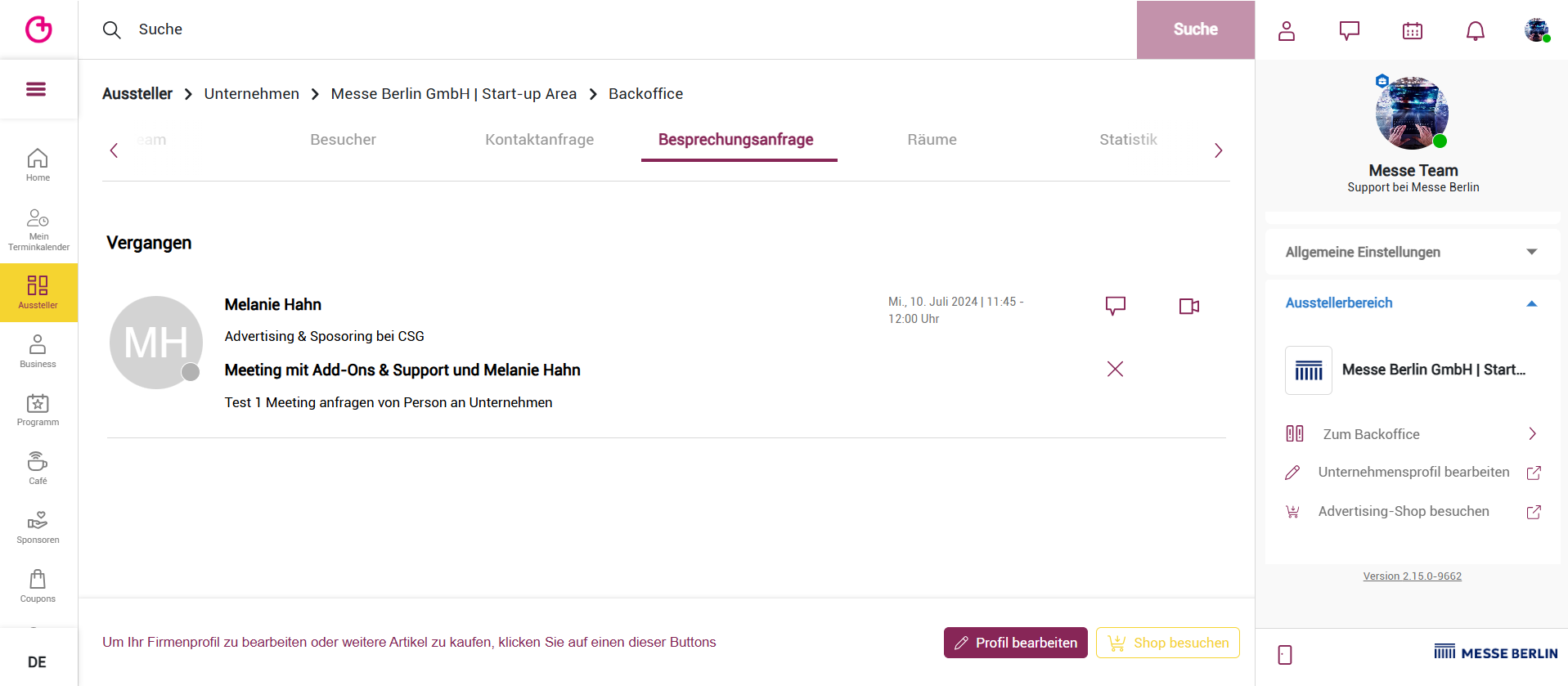This screenshot has height=686, width=1568.
Task: Click the Shop besuchen button
Action: coord(1168,643)
